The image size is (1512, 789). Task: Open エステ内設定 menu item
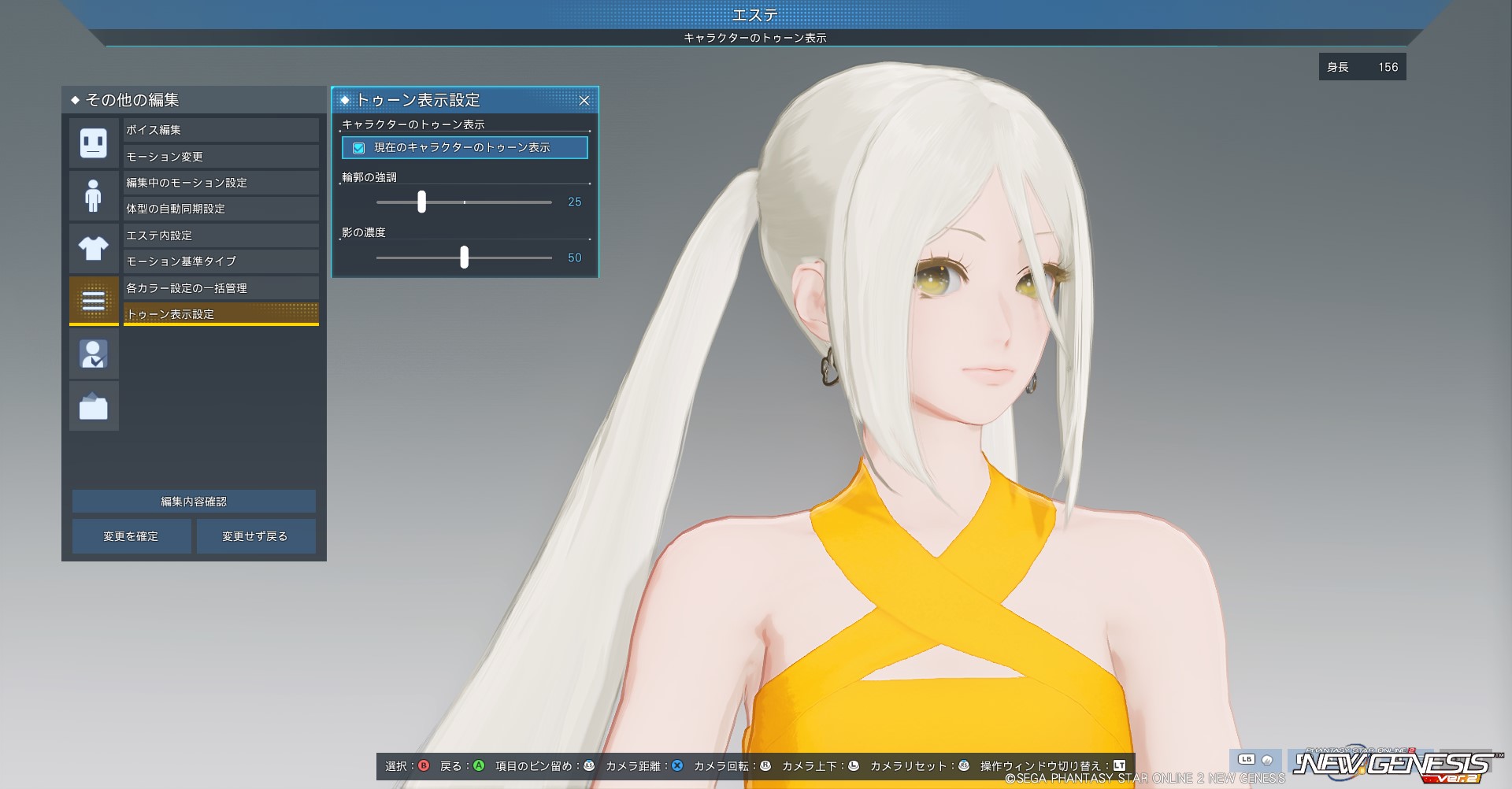tap(220, 235)
